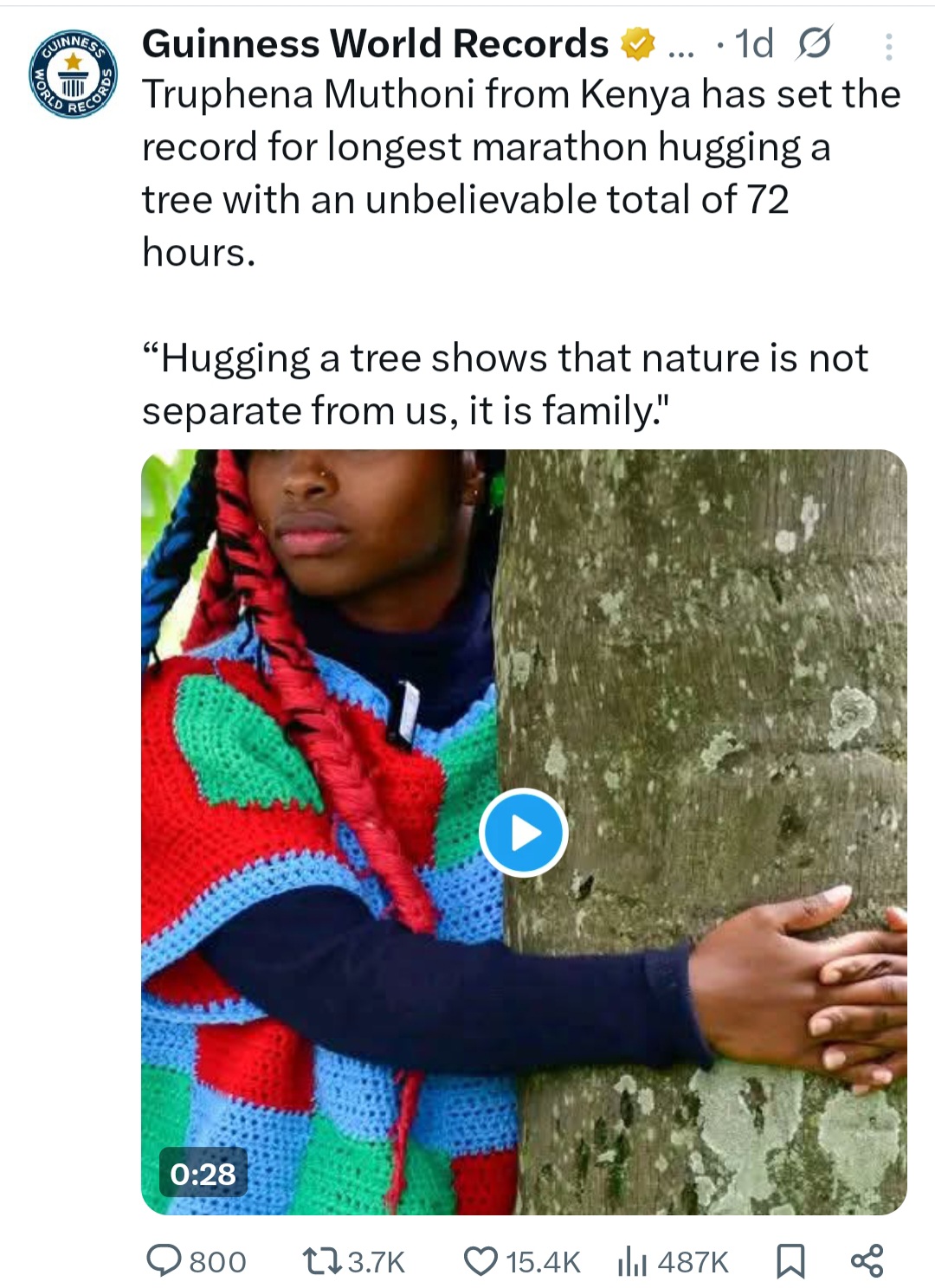
Task: Click the gold verified badge
Action: pos(637,44)
